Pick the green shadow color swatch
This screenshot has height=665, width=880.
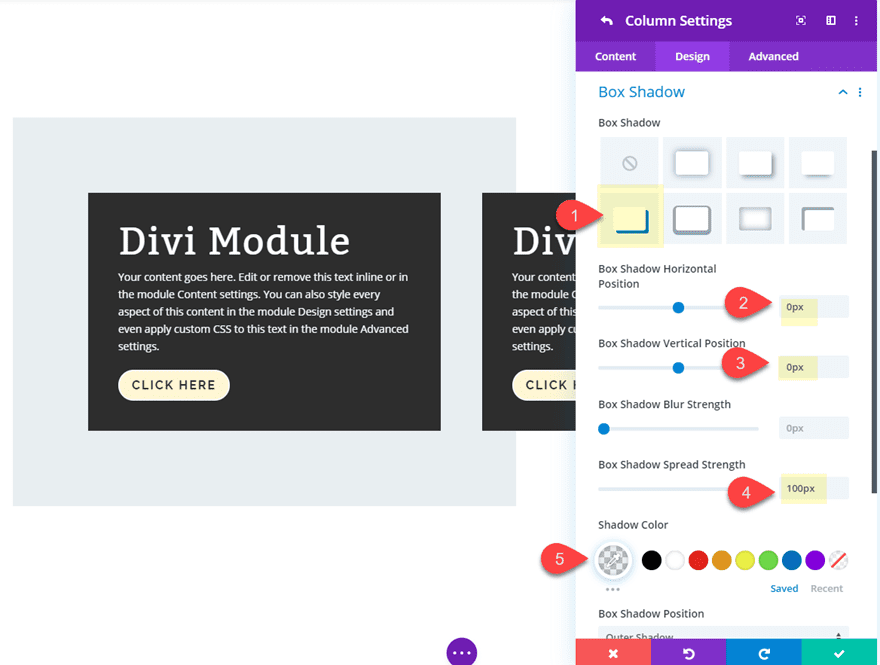(768, 559)
